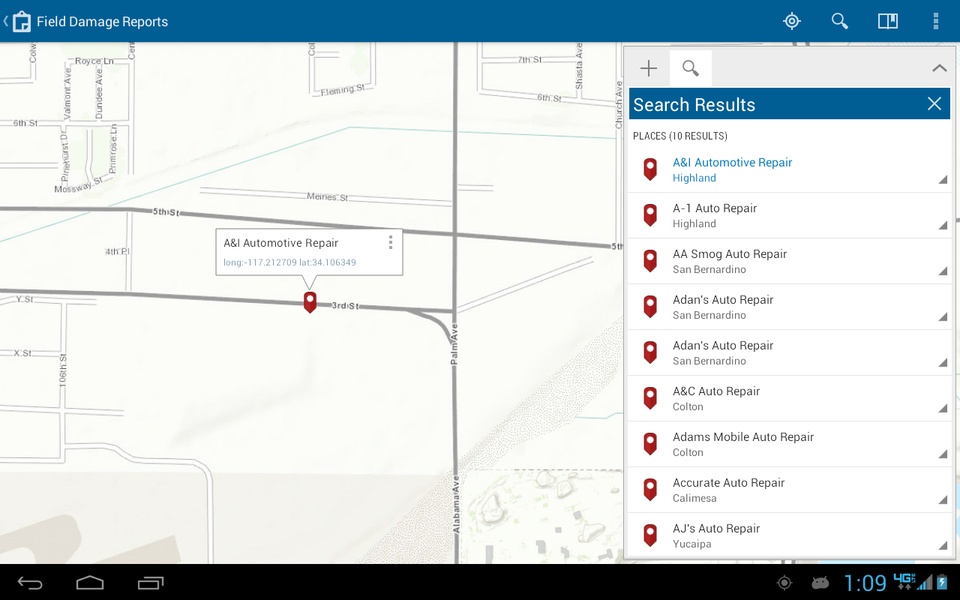Collapse the panel with the up chevron

939,68
